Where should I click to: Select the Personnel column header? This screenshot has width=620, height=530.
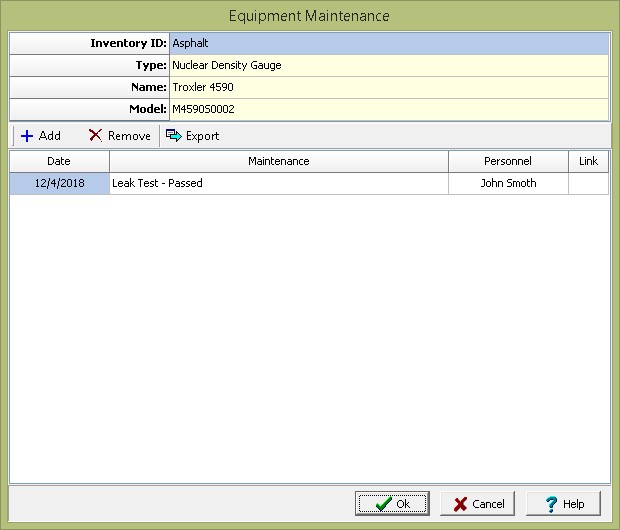(x=508, y=161)
